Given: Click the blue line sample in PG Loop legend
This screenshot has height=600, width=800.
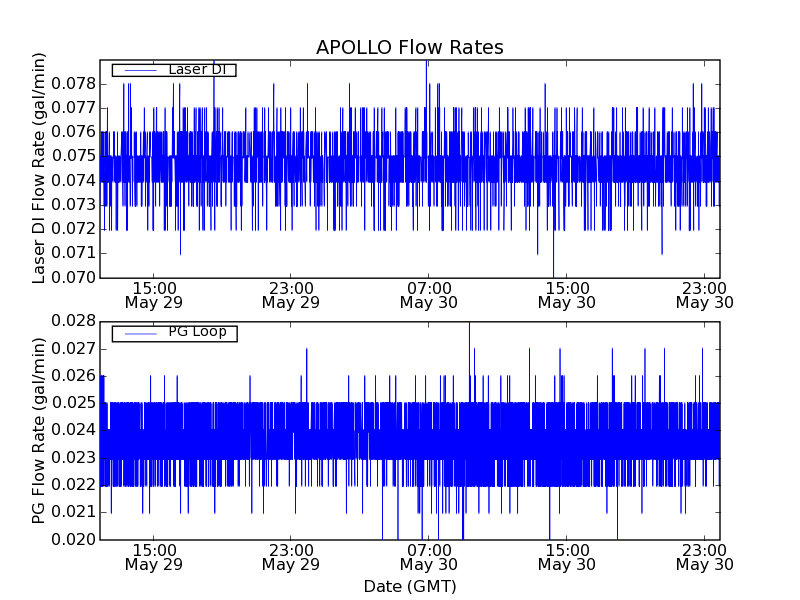Looking at the screenshot, I should tap(138, 333).
